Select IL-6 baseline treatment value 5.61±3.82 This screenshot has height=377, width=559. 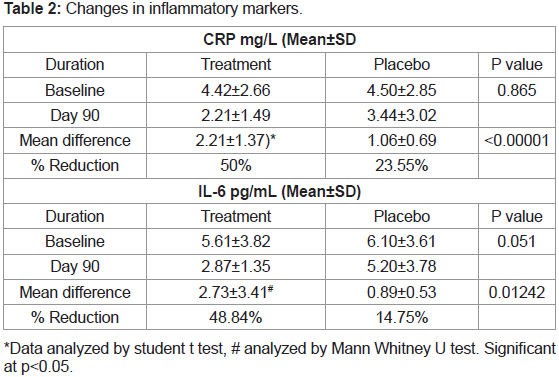pos(236,241)
